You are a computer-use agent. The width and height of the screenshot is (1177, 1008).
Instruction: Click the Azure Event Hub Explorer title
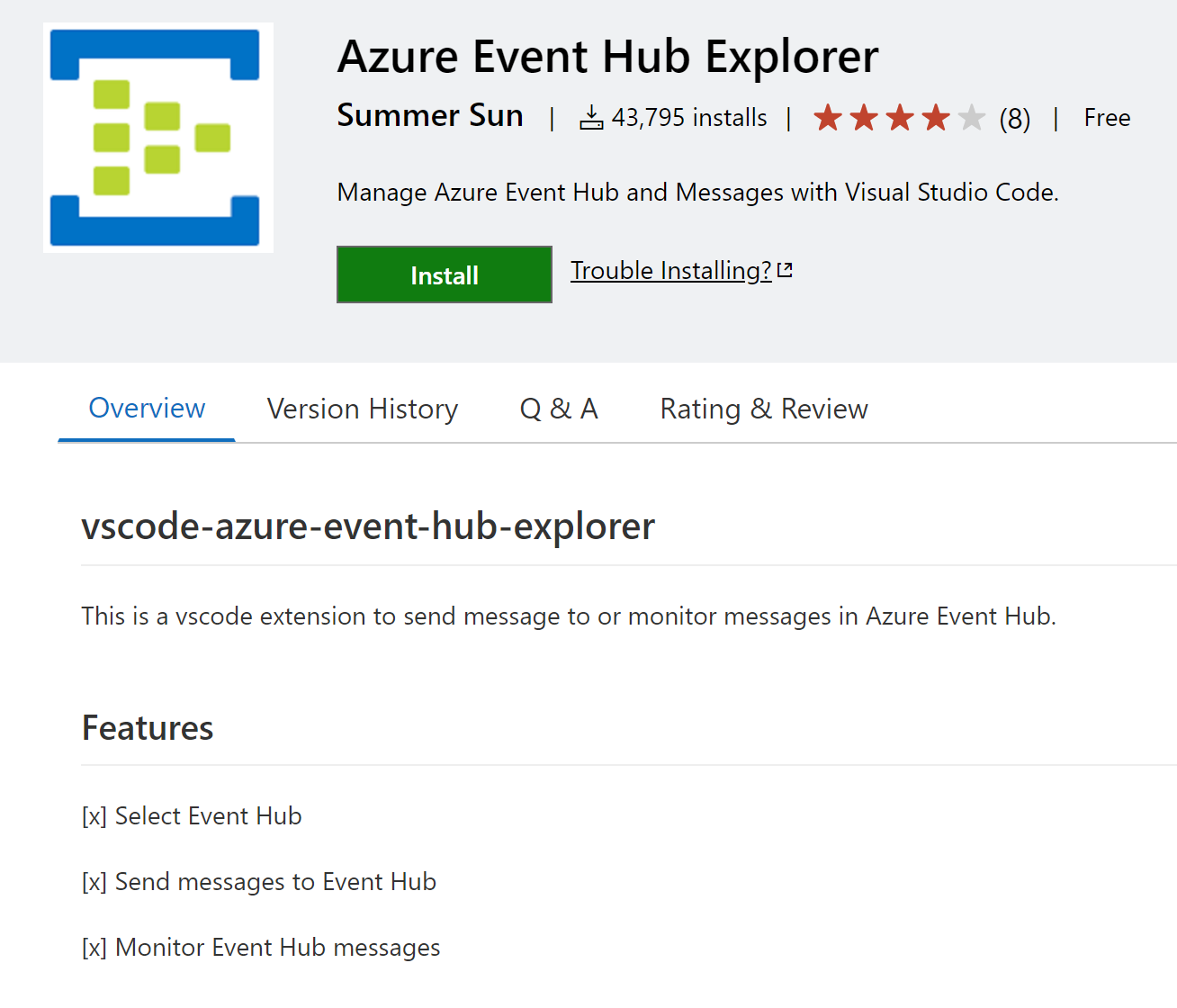607,57
